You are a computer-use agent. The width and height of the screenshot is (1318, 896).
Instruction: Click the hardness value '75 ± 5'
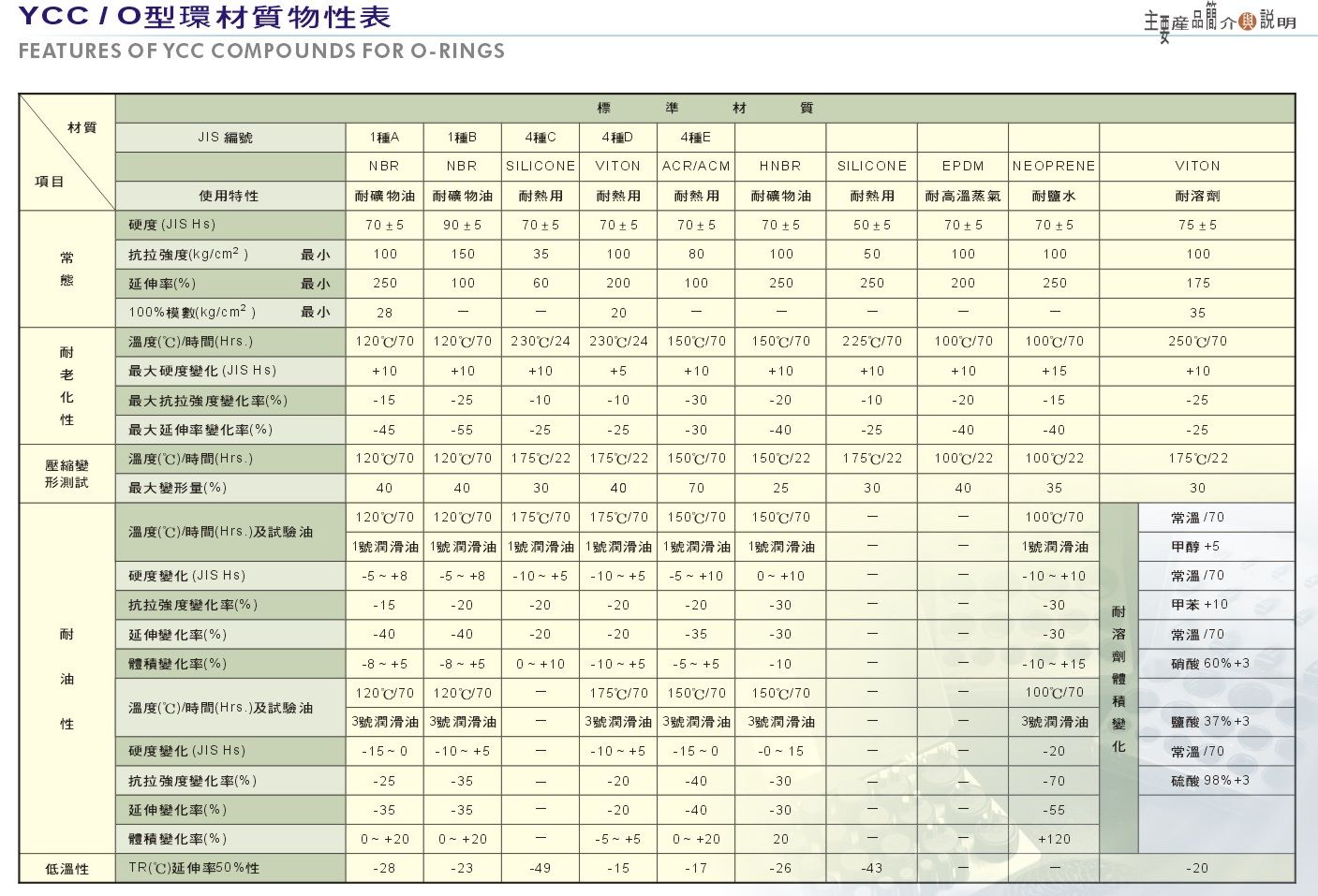[x=1198, y=225]
